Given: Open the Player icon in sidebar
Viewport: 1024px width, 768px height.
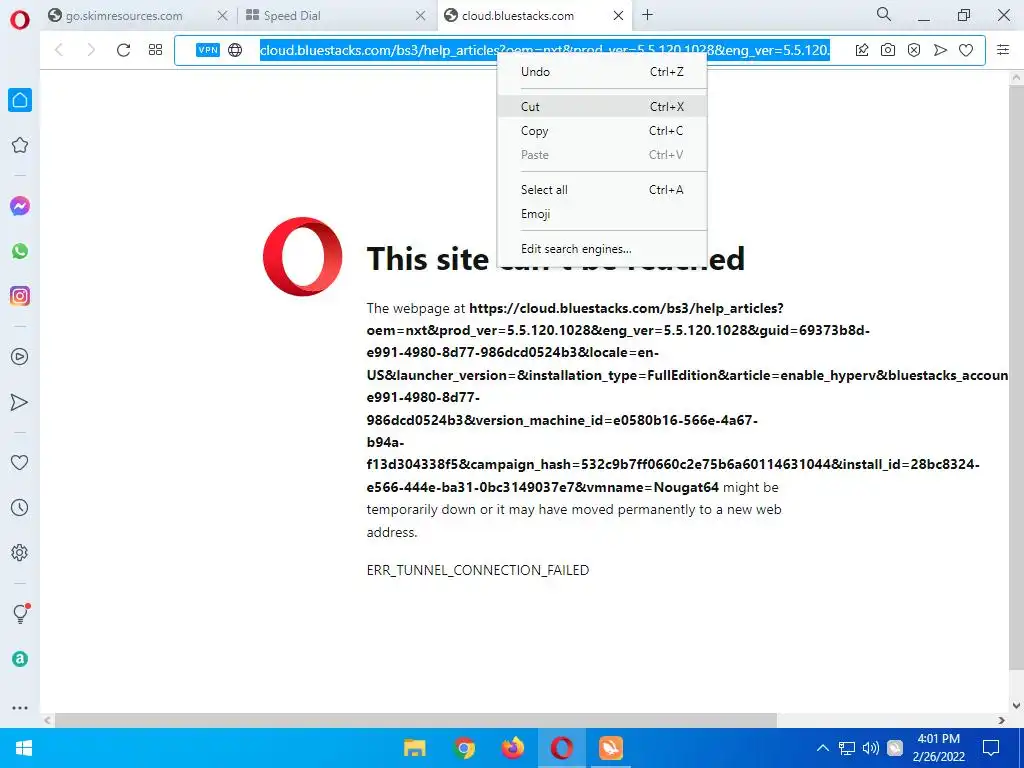Looking at the screenshot, I should pyautogui.click(x=20, y=357).
